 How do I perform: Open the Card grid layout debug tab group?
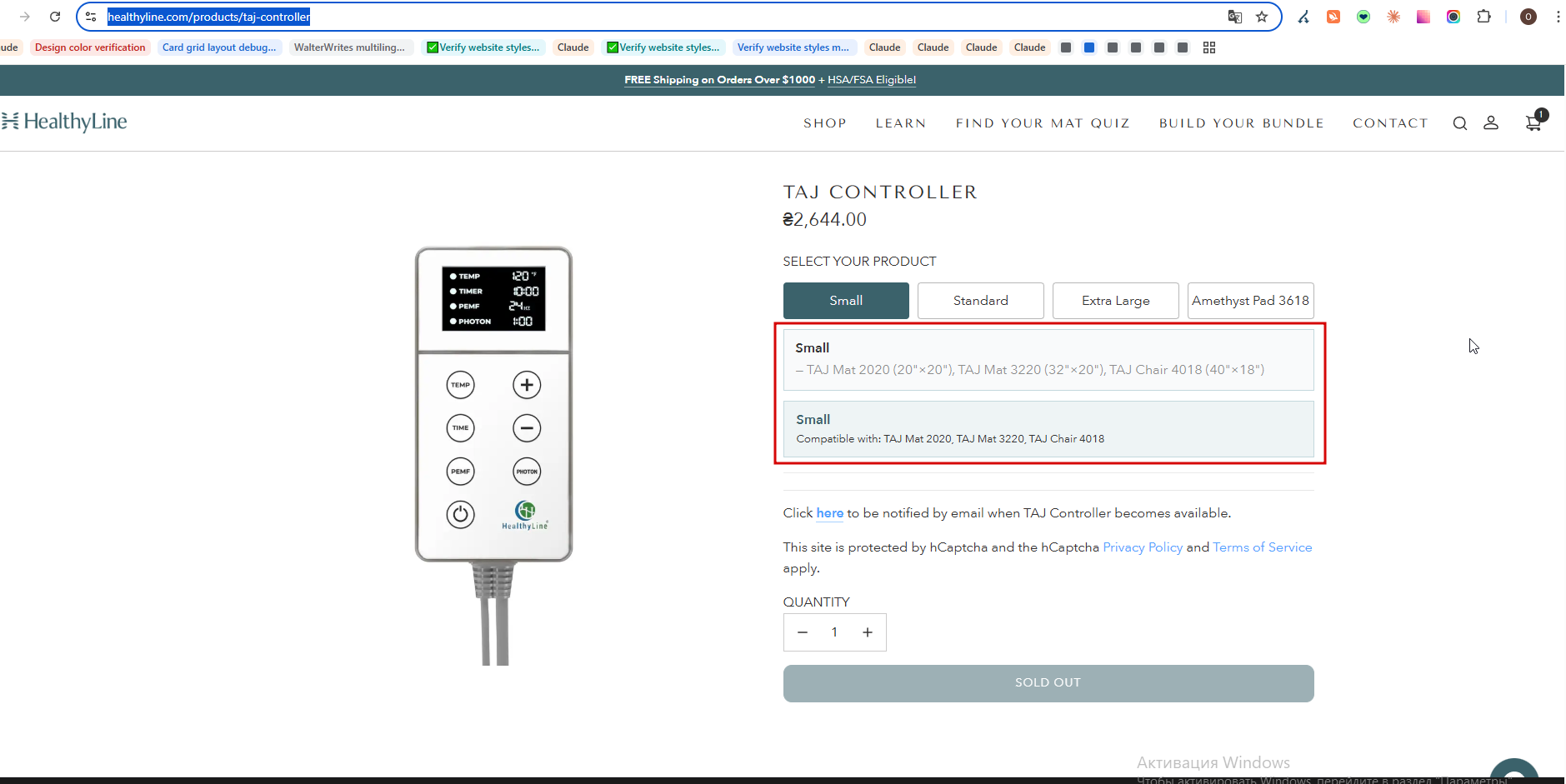(x=219, y=47)
